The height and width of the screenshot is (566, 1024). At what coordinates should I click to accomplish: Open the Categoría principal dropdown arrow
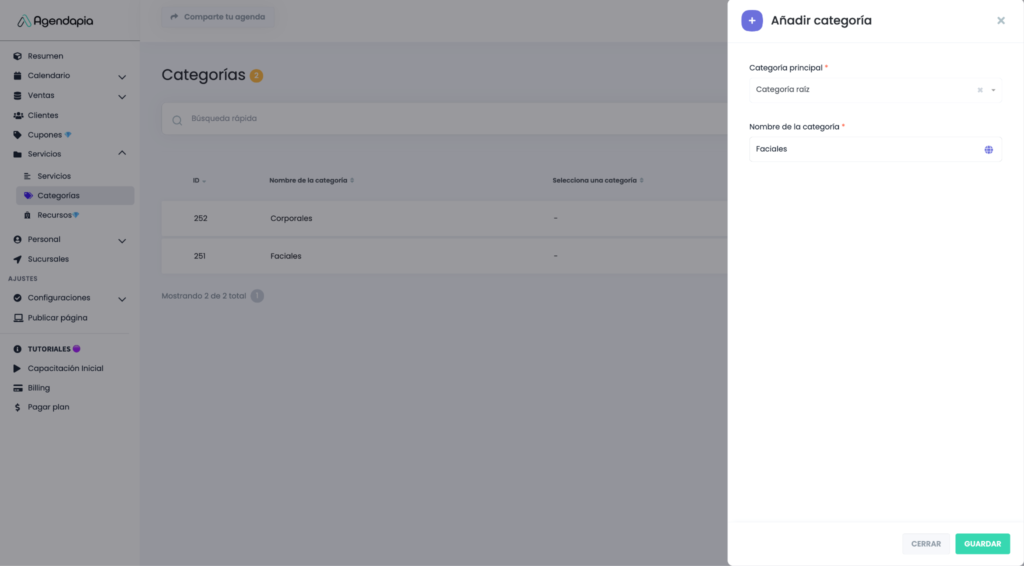[993, 90]
